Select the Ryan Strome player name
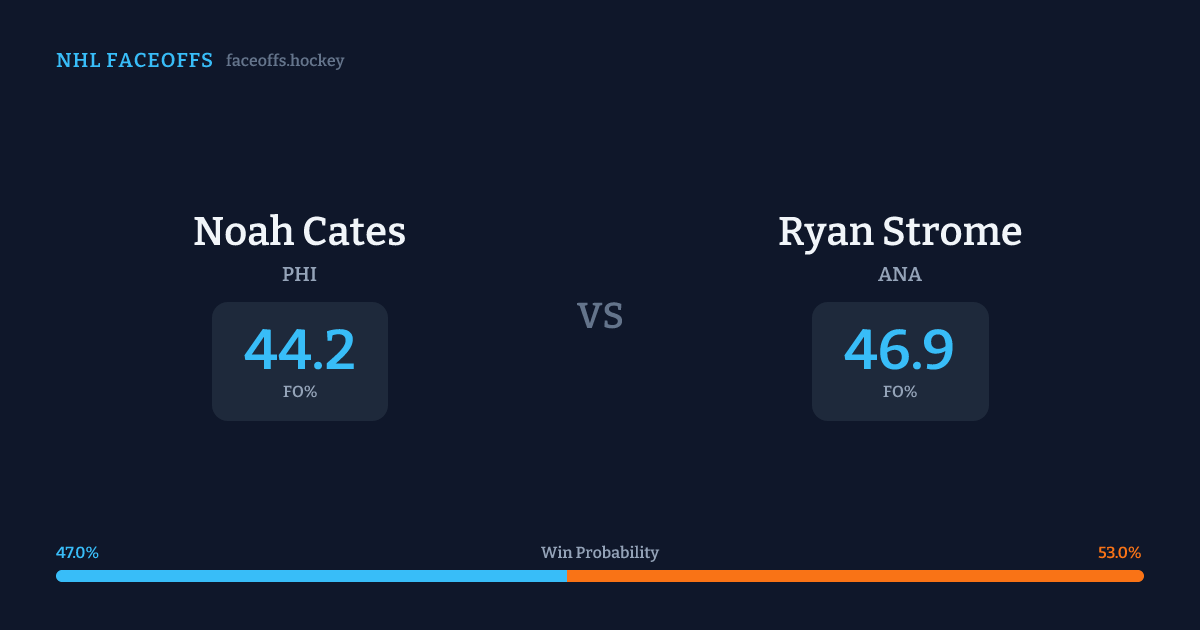The image size is (1200, 630). point(900,231)
